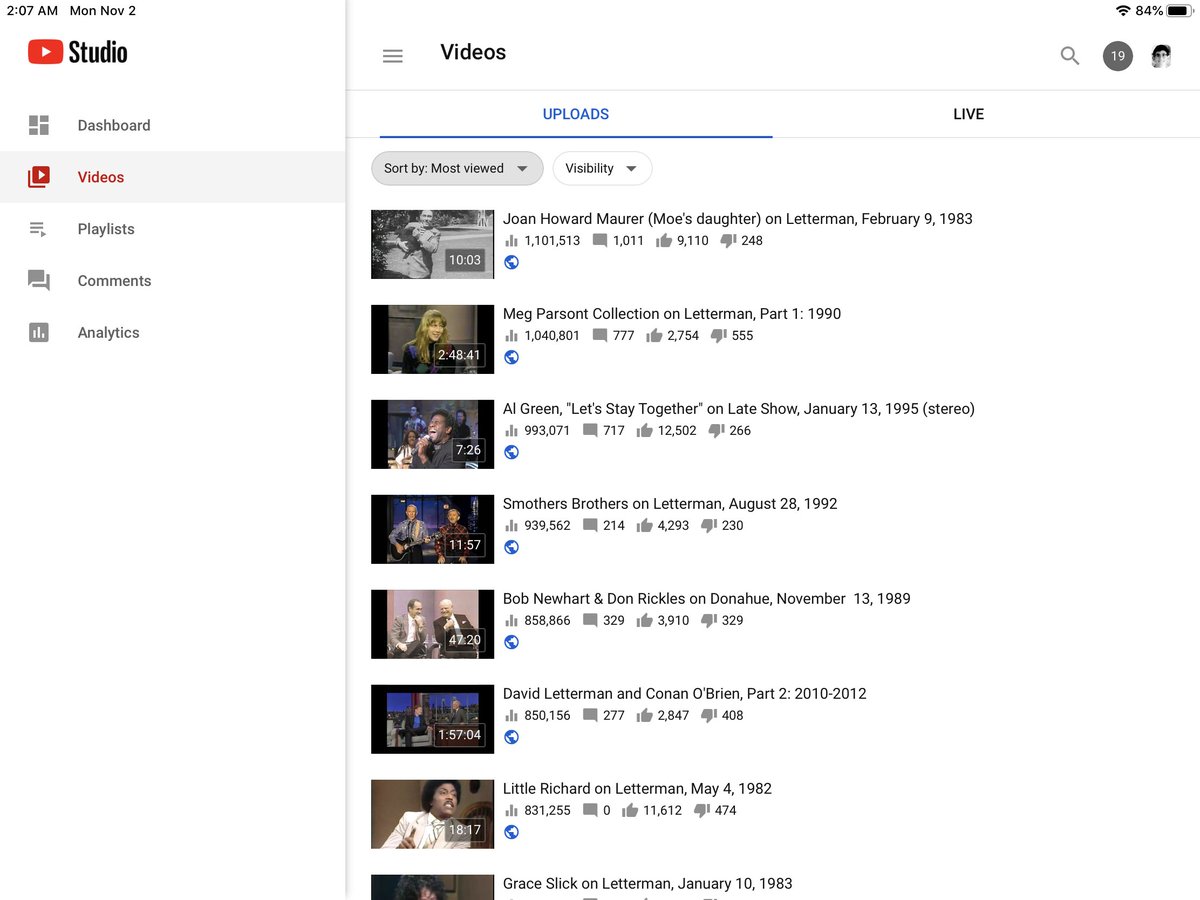
Task: Click thumbs-down icon on Smothers Brothers video
Action: tap(709, 526)
